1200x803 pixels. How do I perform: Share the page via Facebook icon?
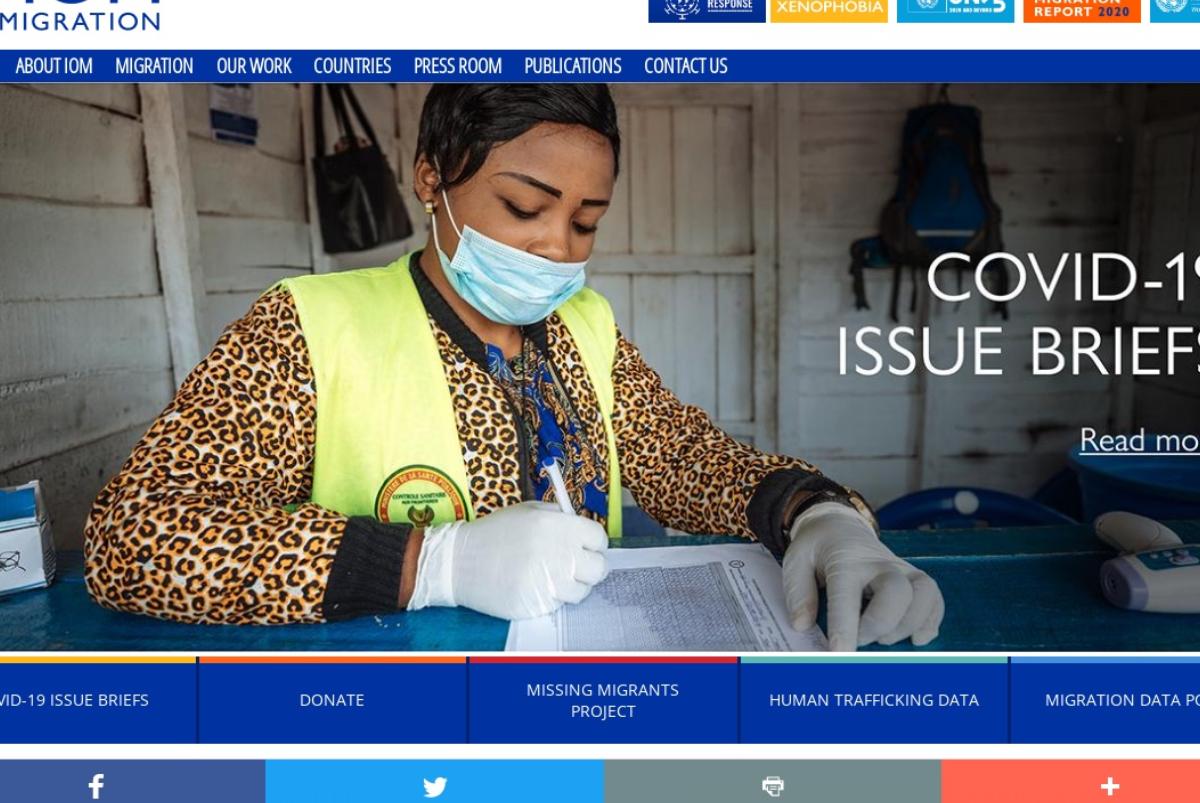[x=95, y=786]
